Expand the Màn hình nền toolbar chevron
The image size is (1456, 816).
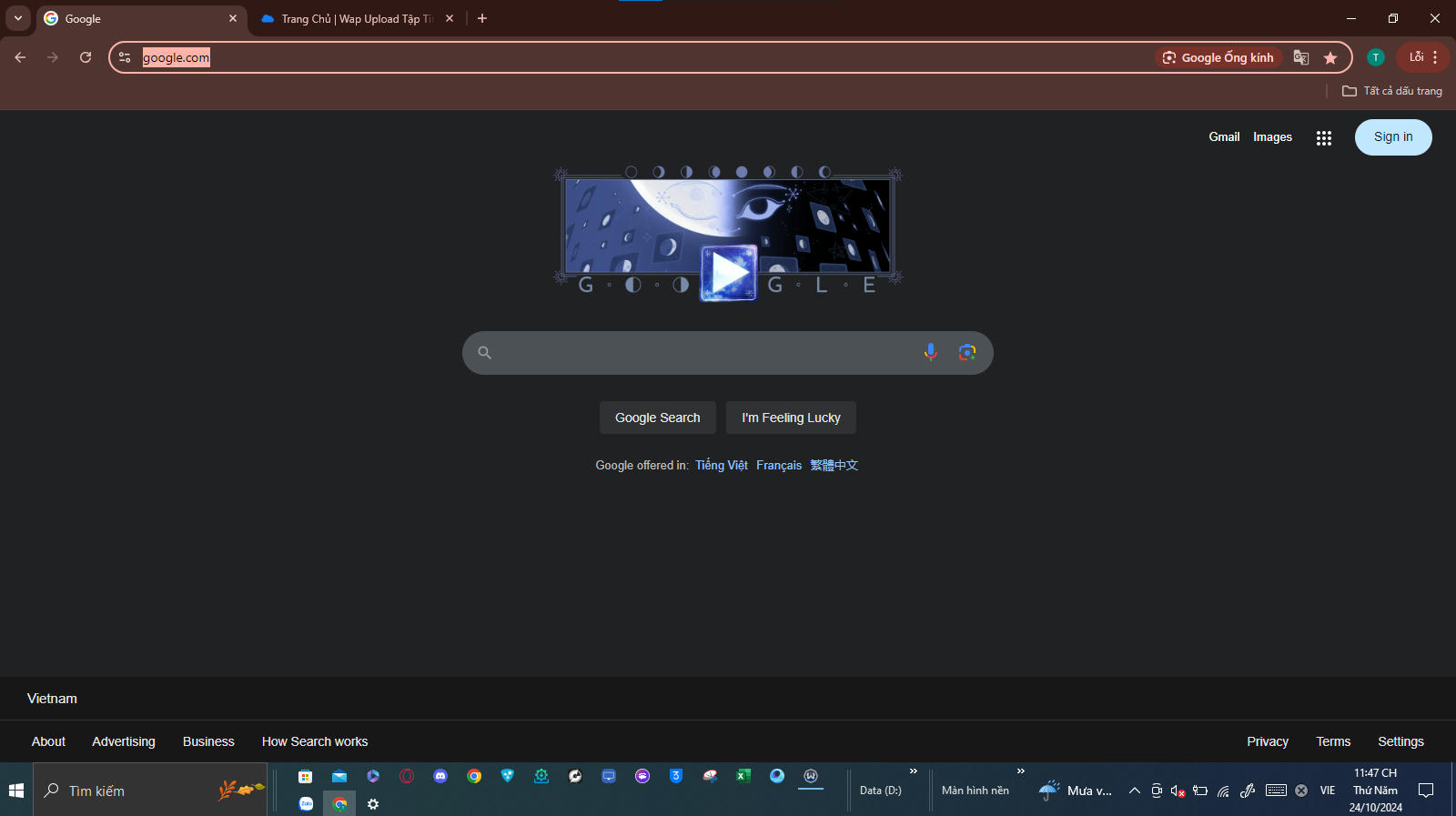[1020, 771]
